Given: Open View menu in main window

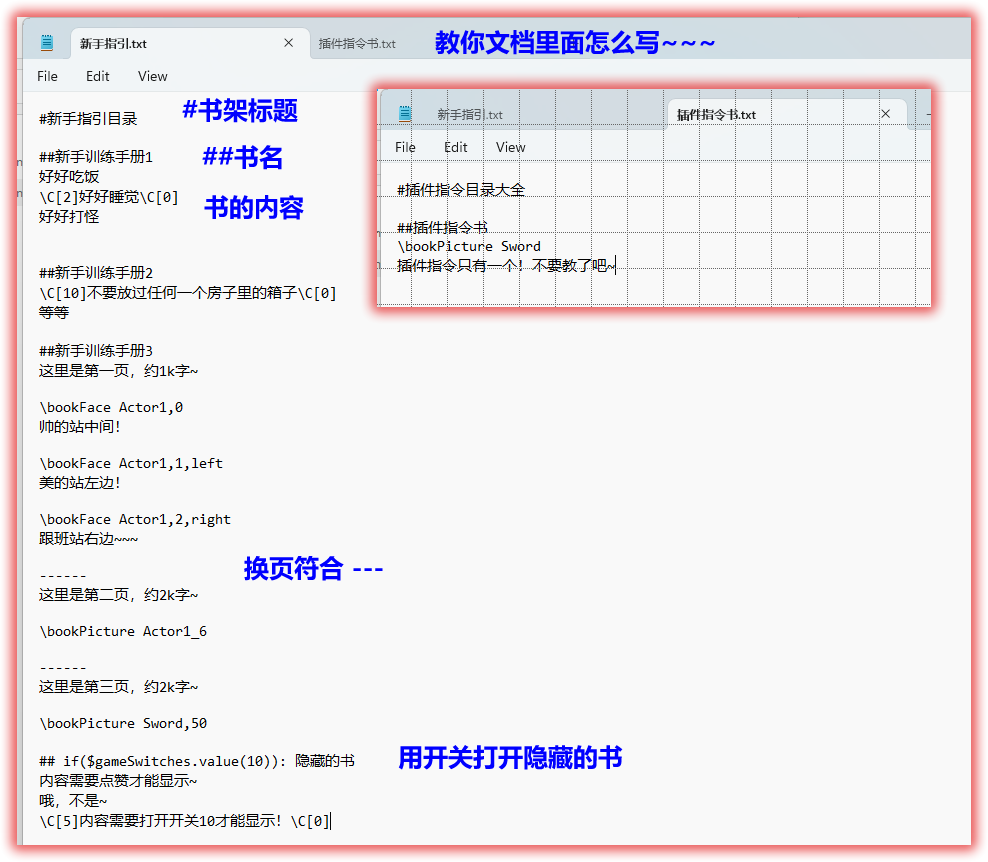Looking at the screenshot, I should (152, 76).
